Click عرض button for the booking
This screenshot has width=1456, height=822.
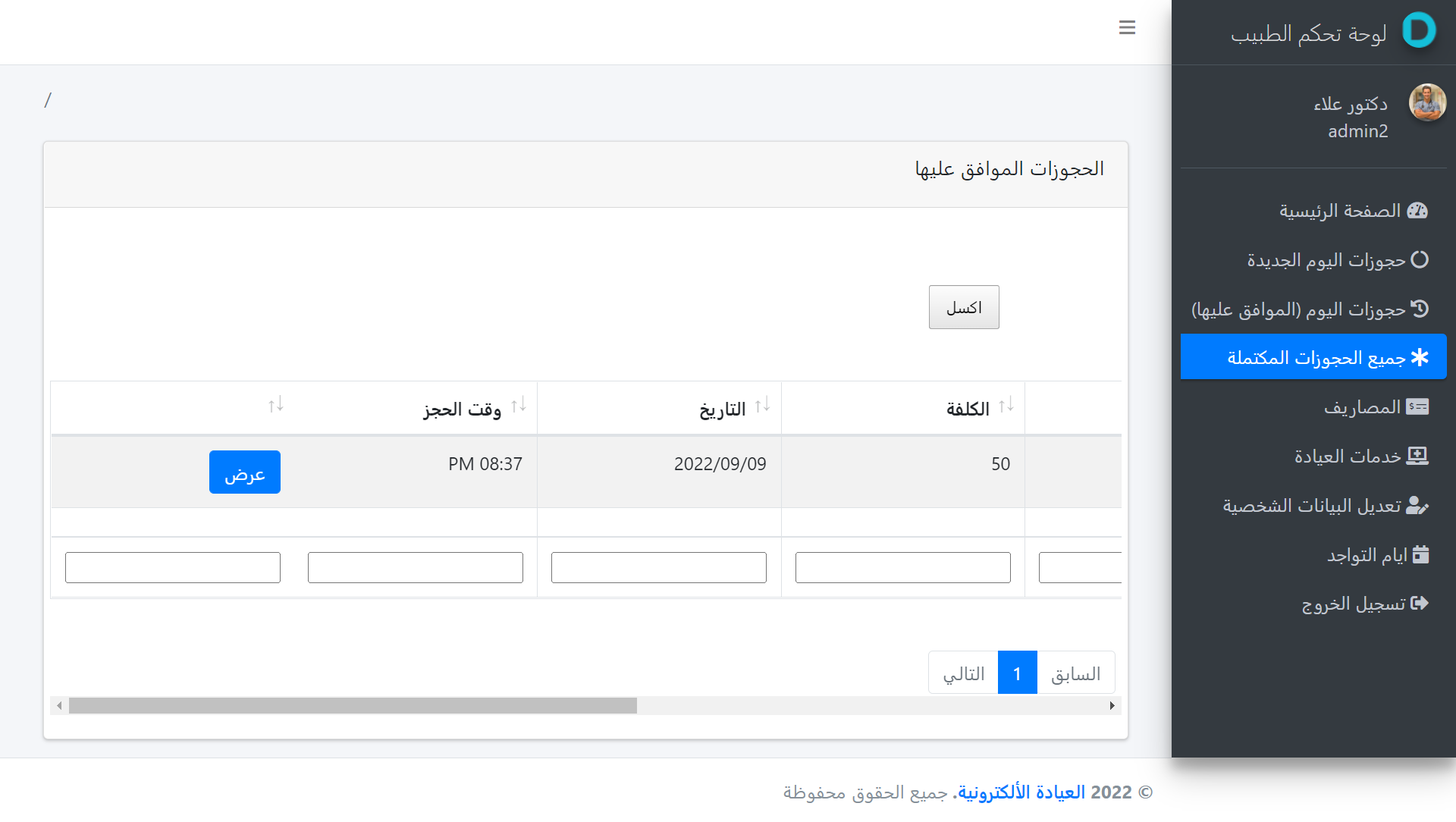point(245,472)
